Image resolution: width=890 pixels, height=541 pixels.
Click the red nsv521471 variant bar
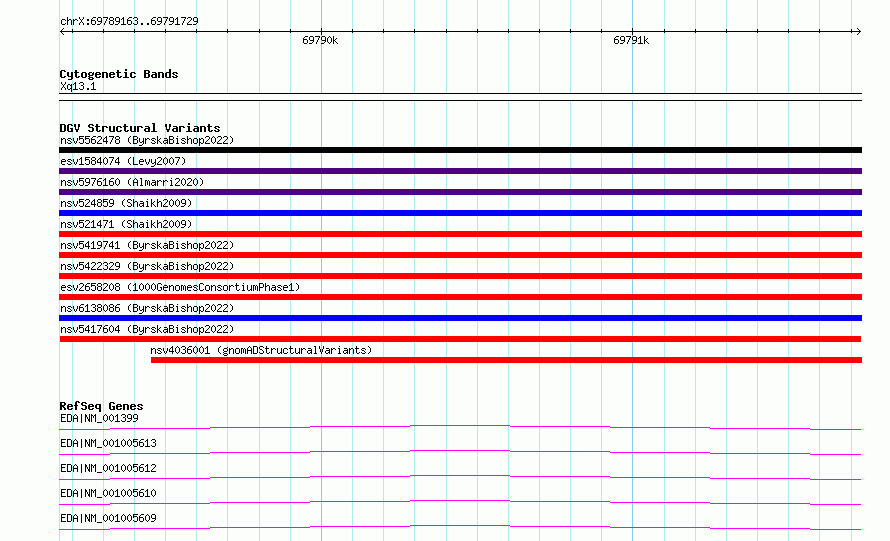pyautogui.click(x=460, y=234)
